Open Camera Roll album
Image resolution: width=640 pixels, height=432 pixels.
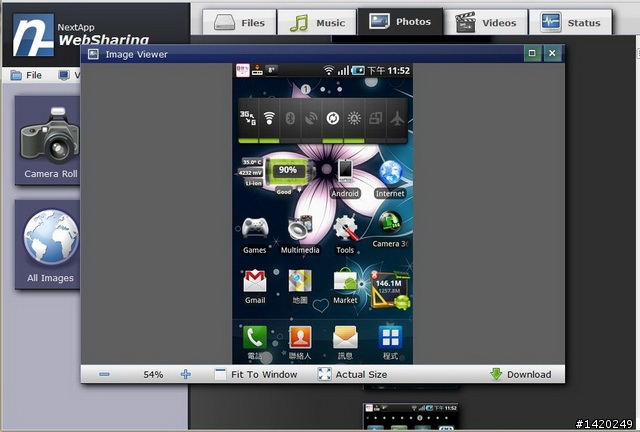point(50,141)
